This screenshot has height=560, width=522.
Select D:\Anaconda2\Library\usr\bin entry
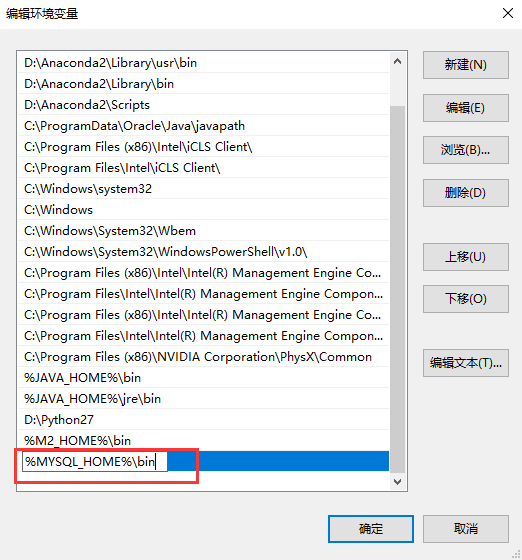pyautogui.click(x=204, y=63)
